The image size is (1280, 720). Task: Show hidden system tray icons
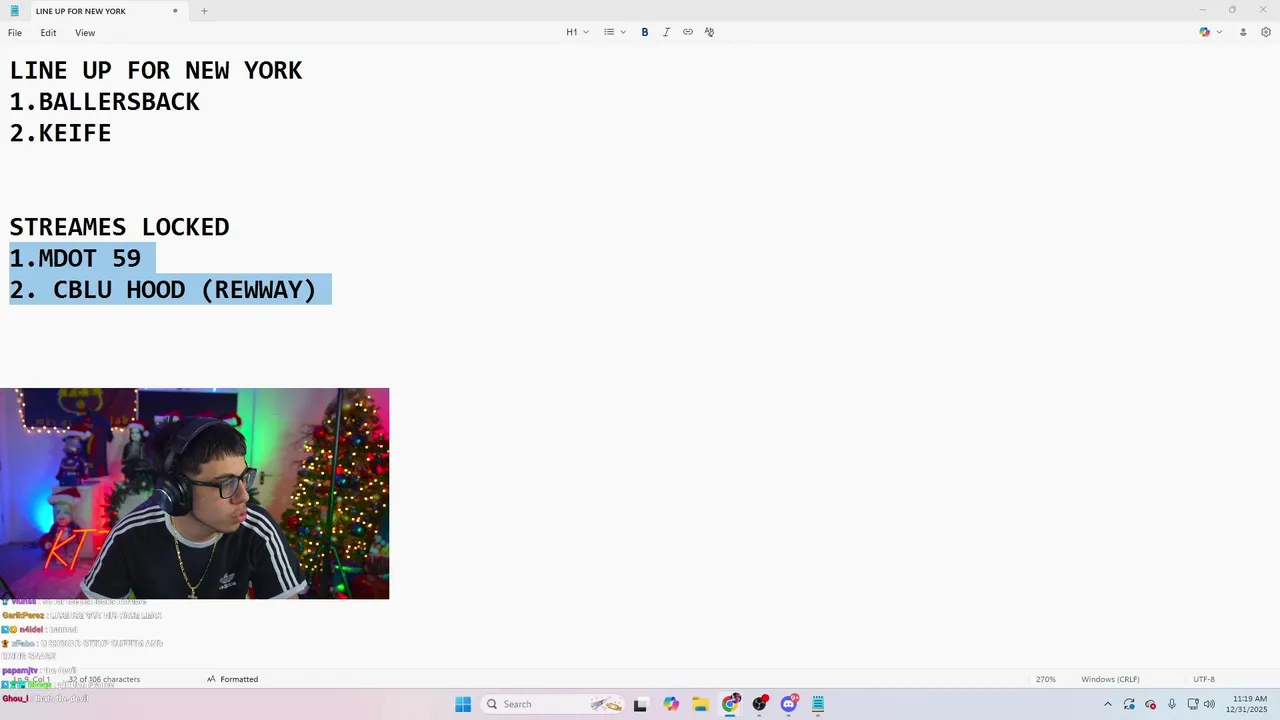(x=1107, y=704)
